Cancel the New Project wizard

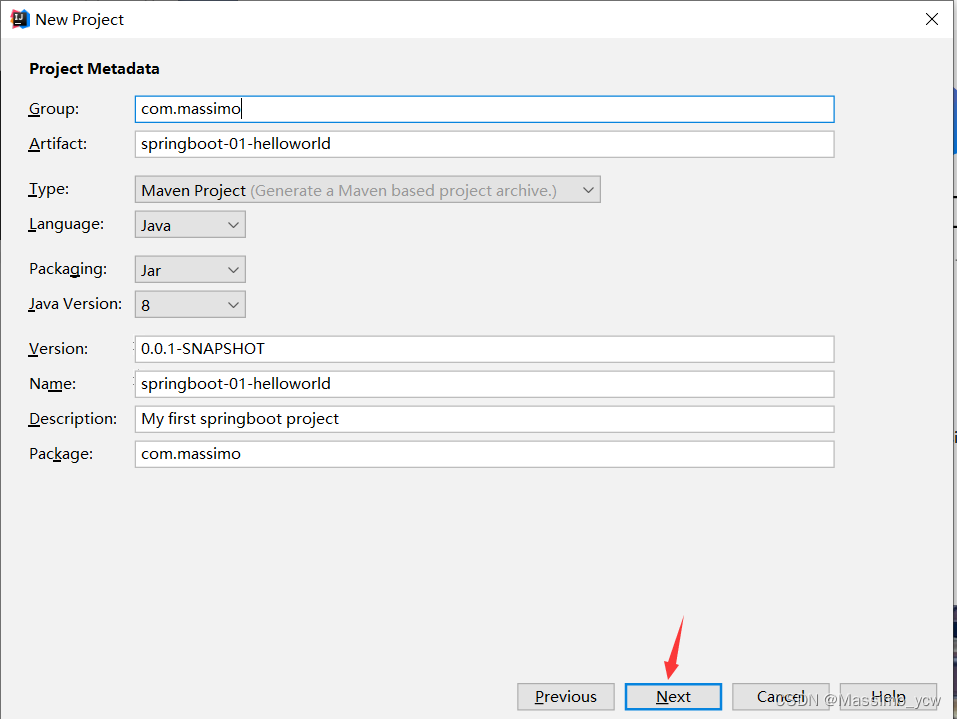click(781, 696)
